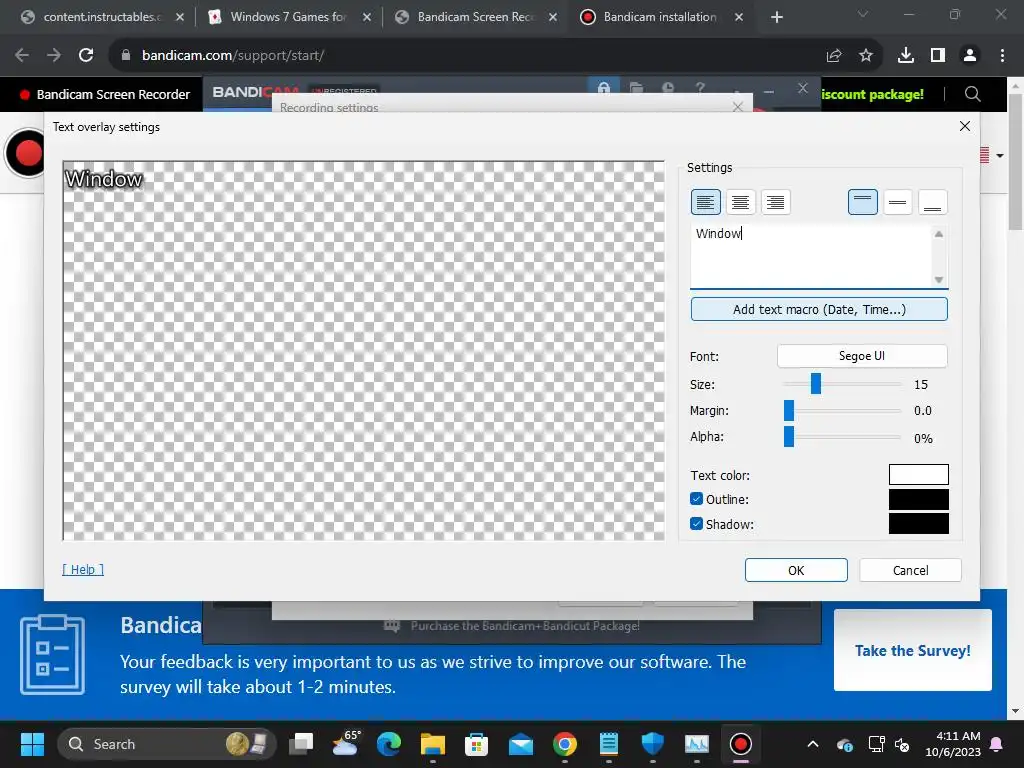
Task: Align overlay text to the right
Action: coord(775,202)
